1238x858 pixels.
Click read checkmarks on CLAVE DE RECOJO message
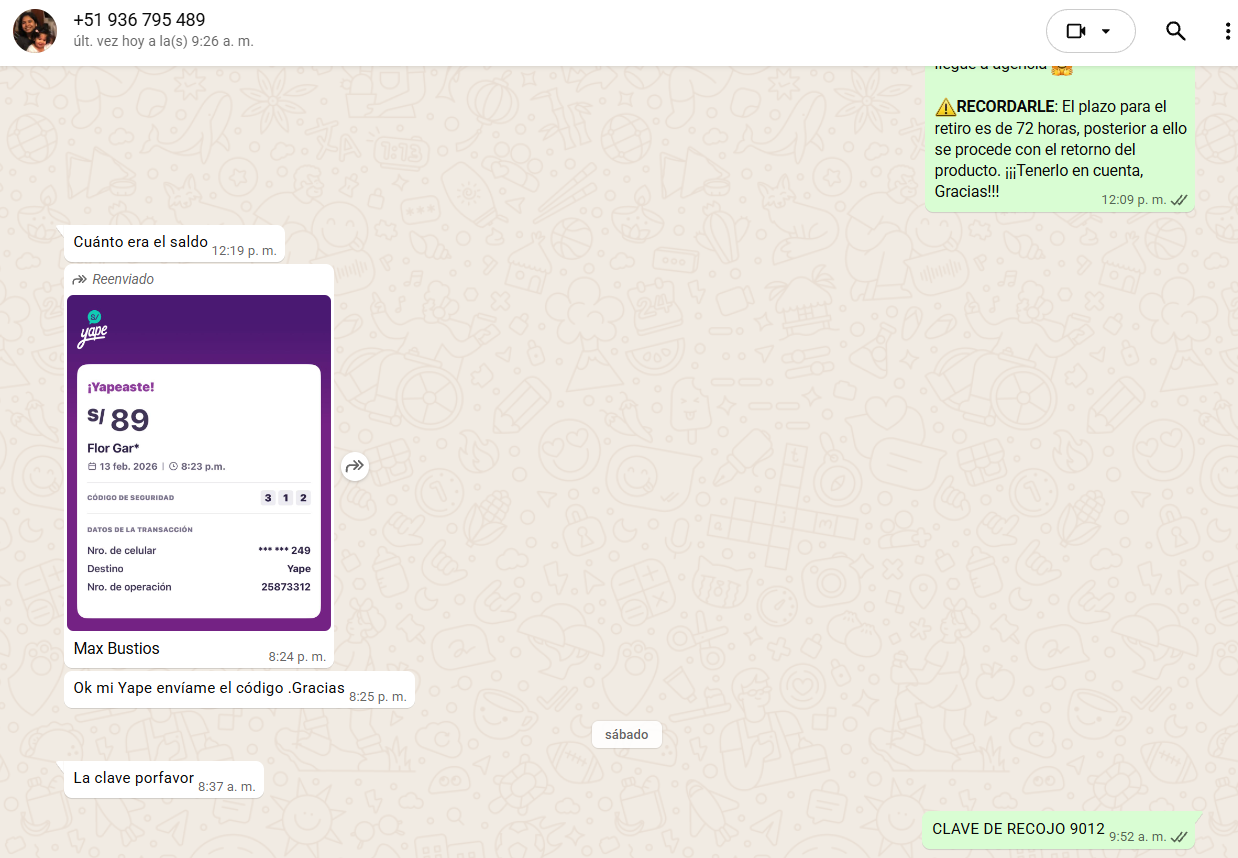tap(1179, 836)
